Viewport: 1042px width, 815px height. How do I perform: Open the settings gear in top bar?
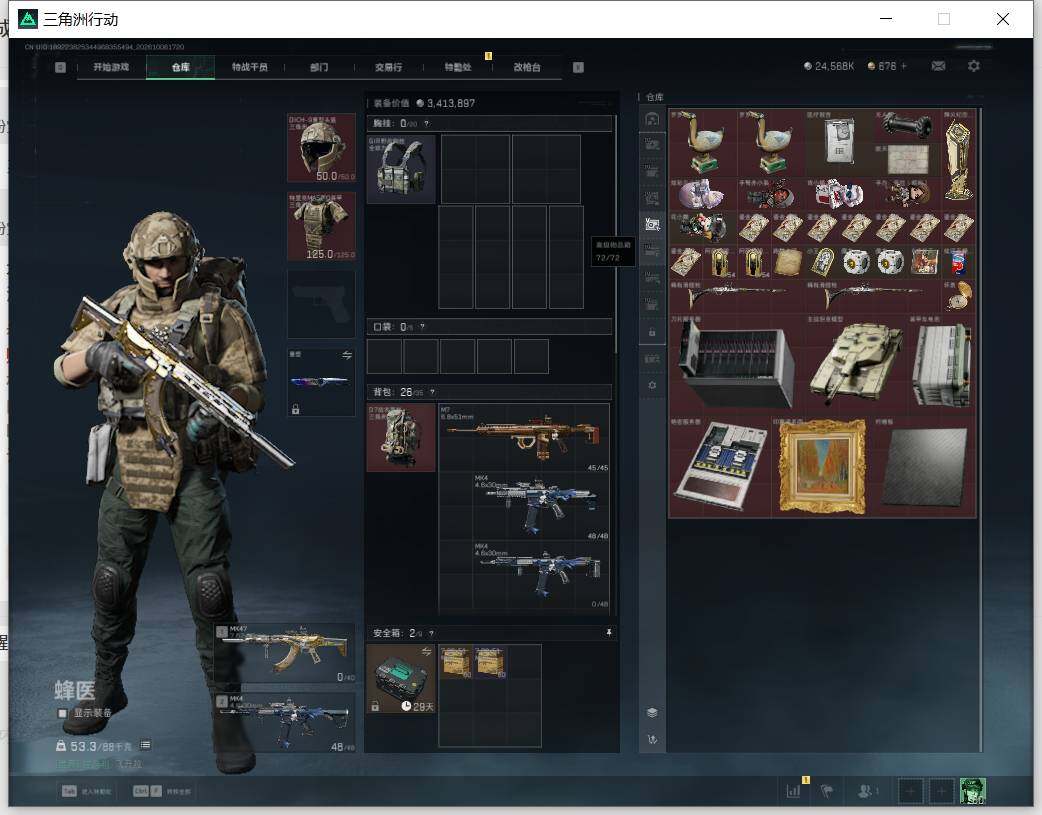[974, 66]
